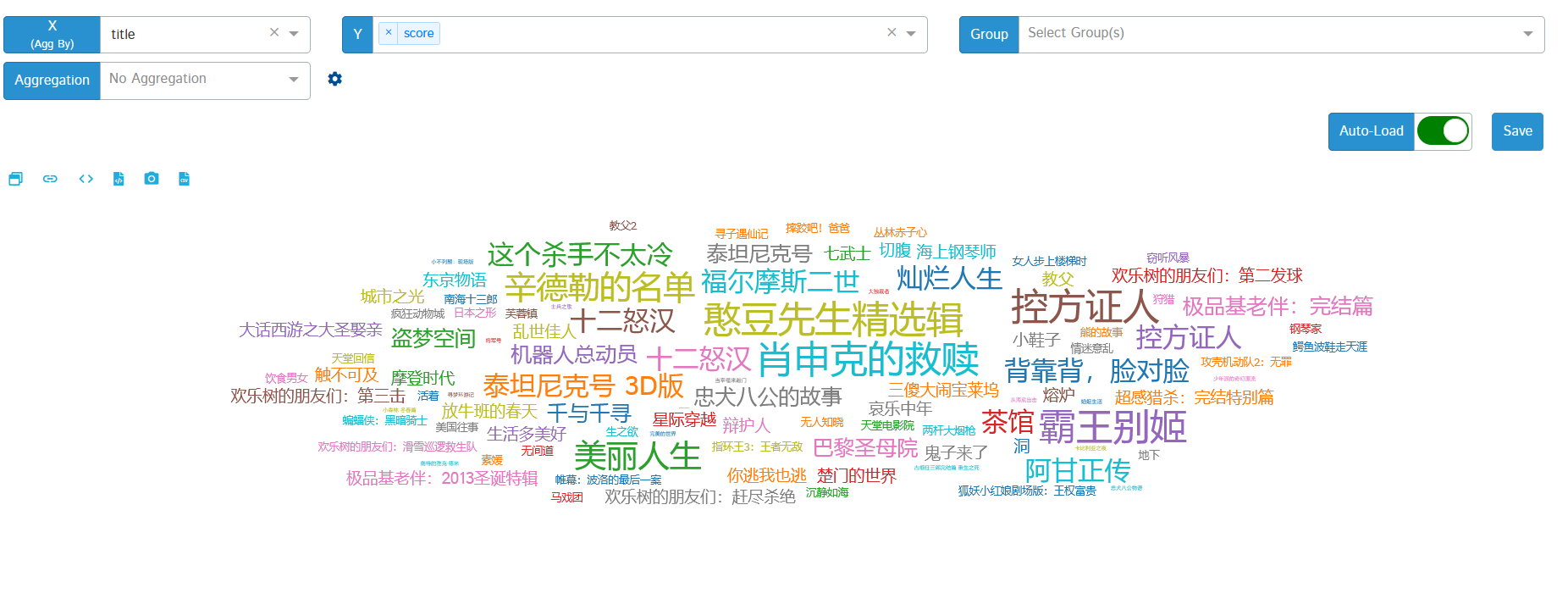1568x599 pixels.
Task: Click word '鬼子来了' in cloud
Action: pos(956,452)
